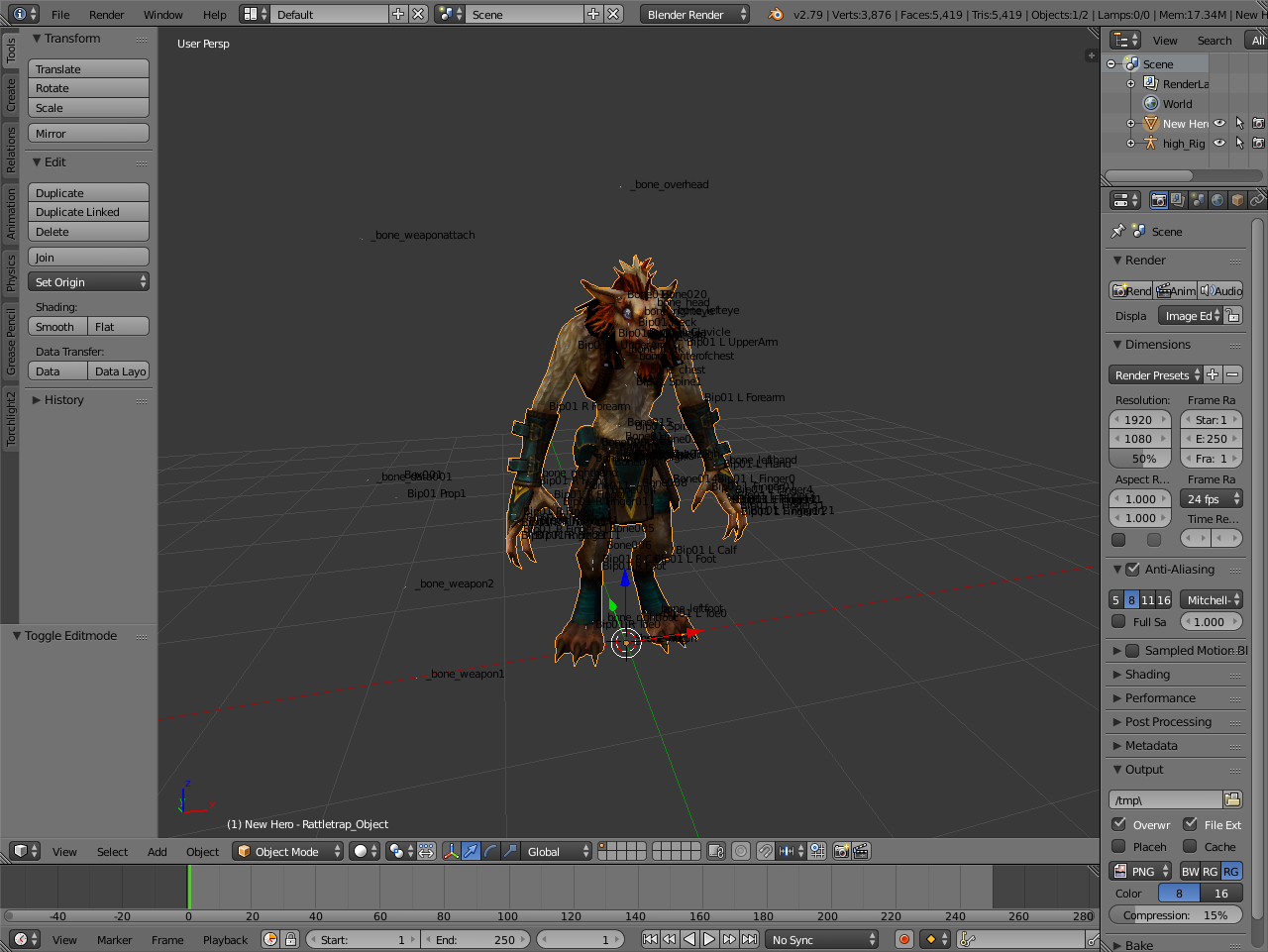This screenshot has width=1268, height=952.
Task: Switch to the Animation tab in tool shelf
Action: point(11,213)
